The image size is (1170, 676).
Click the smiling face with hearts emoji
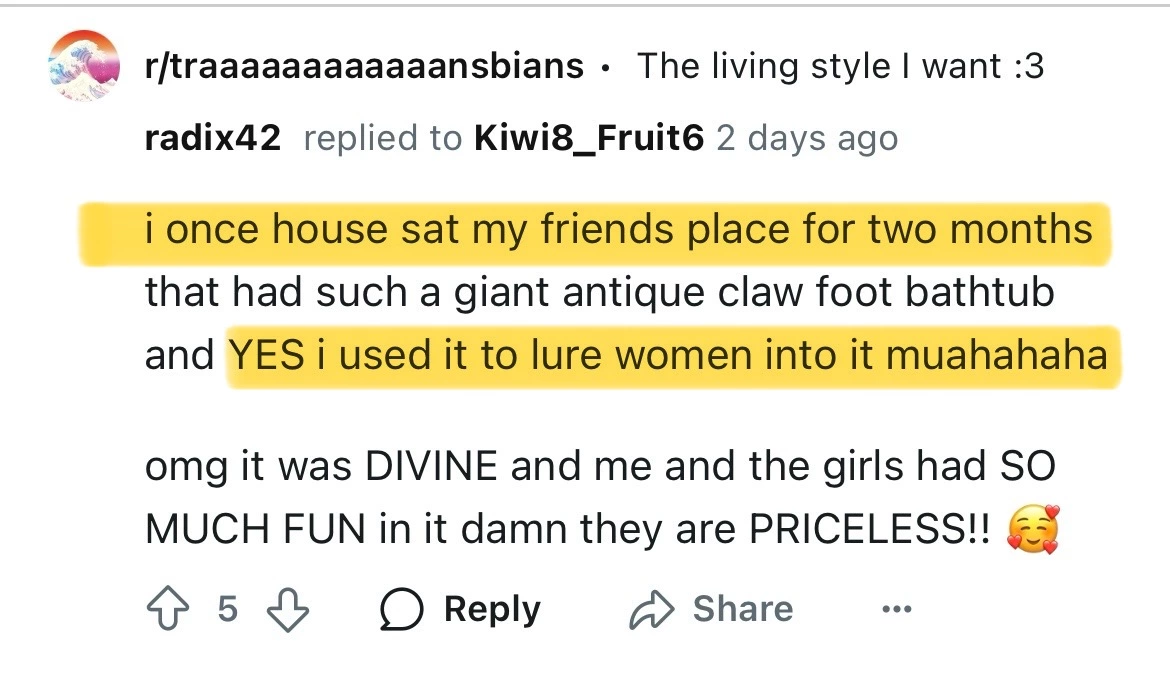(1033, 529)
